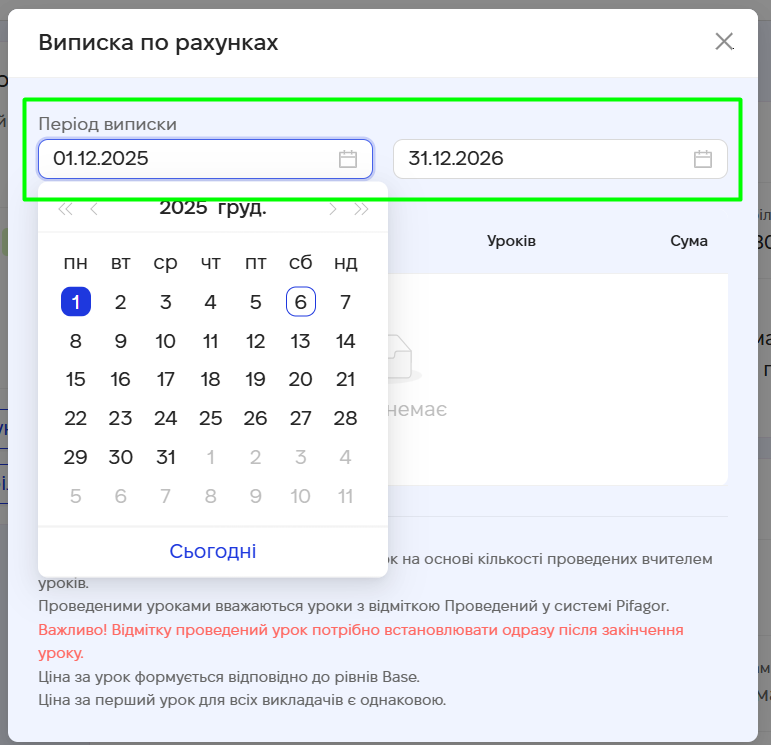Image resolution: width=771 pixels, height=745 pixels.
Task: Go to previous month arrow
Action: point(94,209)
